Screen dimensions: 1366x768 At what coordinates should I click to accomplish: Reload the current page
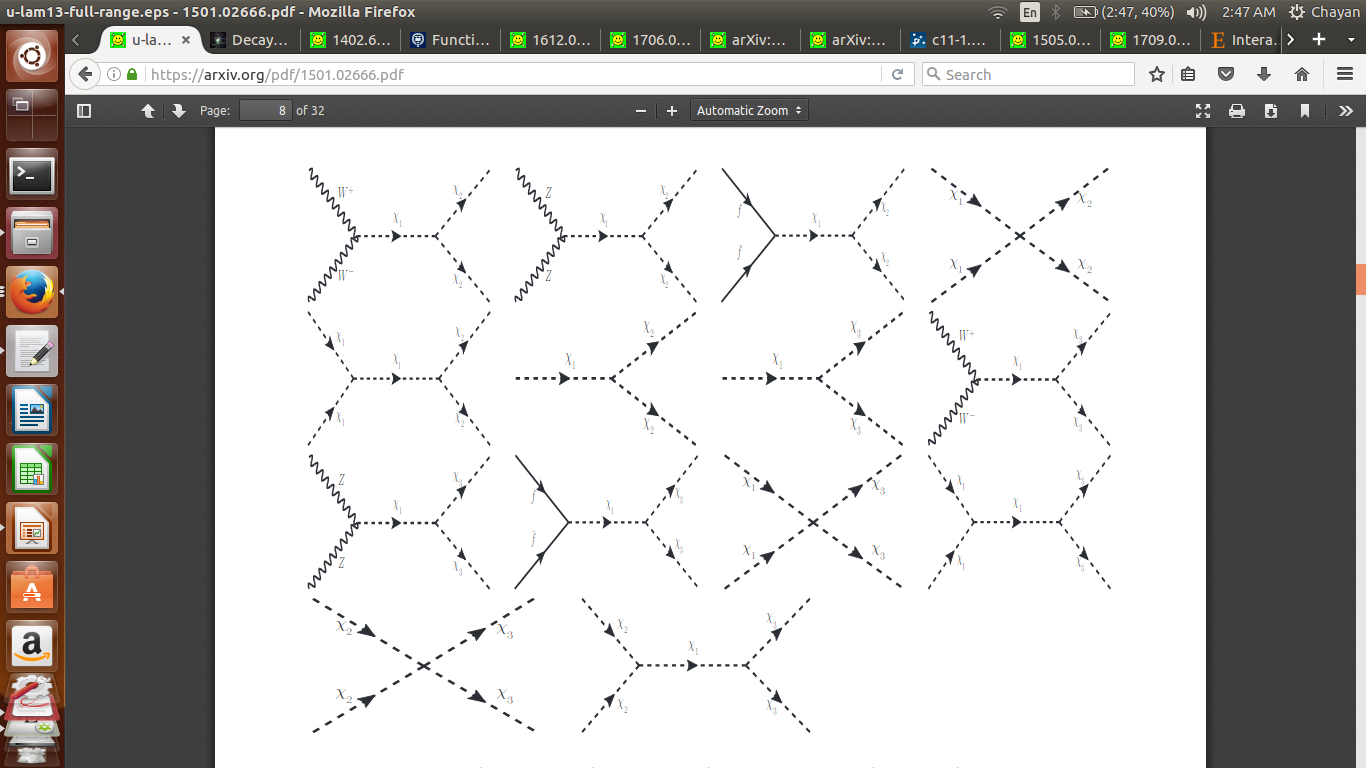click(897, 74)
